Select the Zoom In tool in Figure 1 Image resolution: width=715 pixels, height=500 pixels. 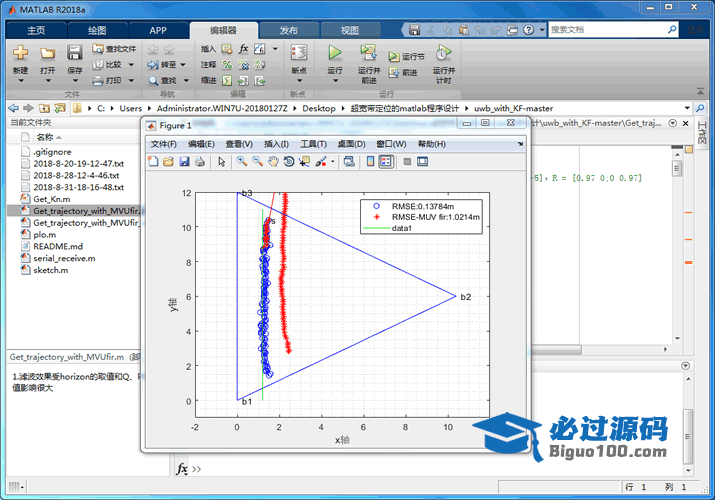[242, 161]
